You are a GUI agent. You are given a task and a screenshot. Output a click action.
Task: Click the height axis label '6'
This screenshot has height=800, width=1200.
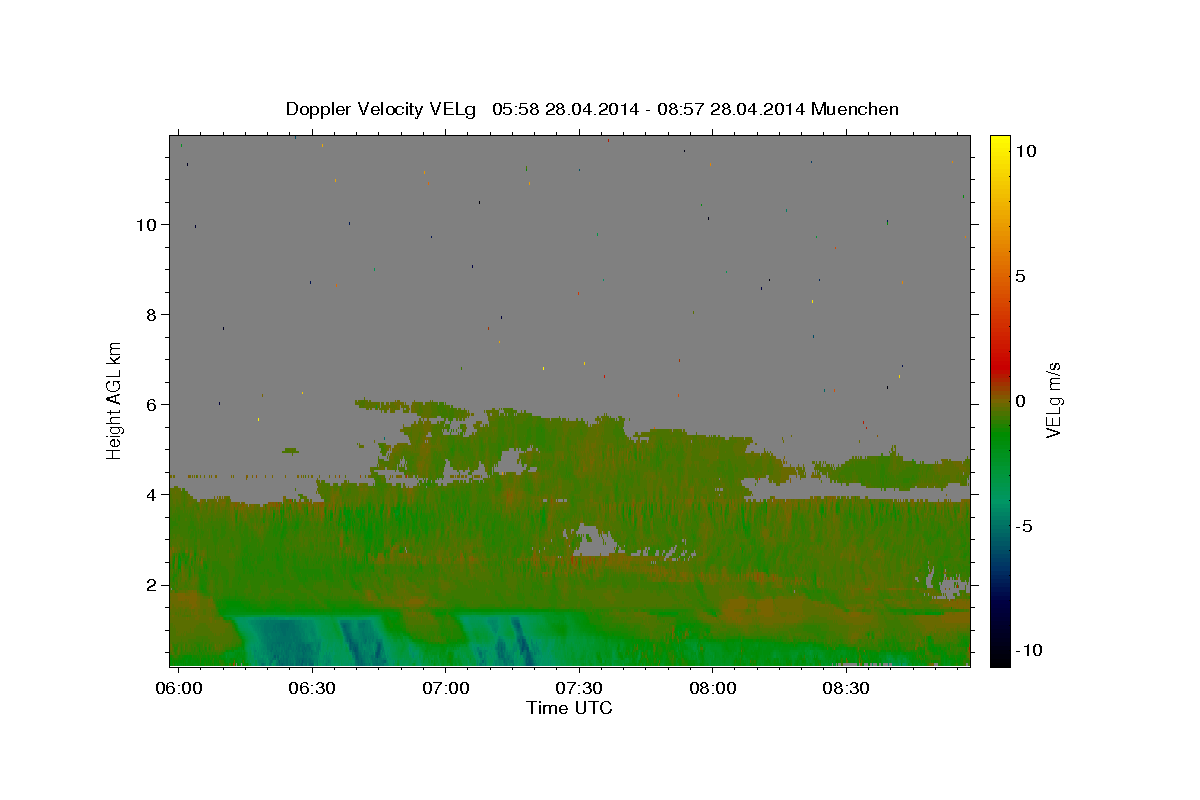pyautogui.click(x=151, y=404)
